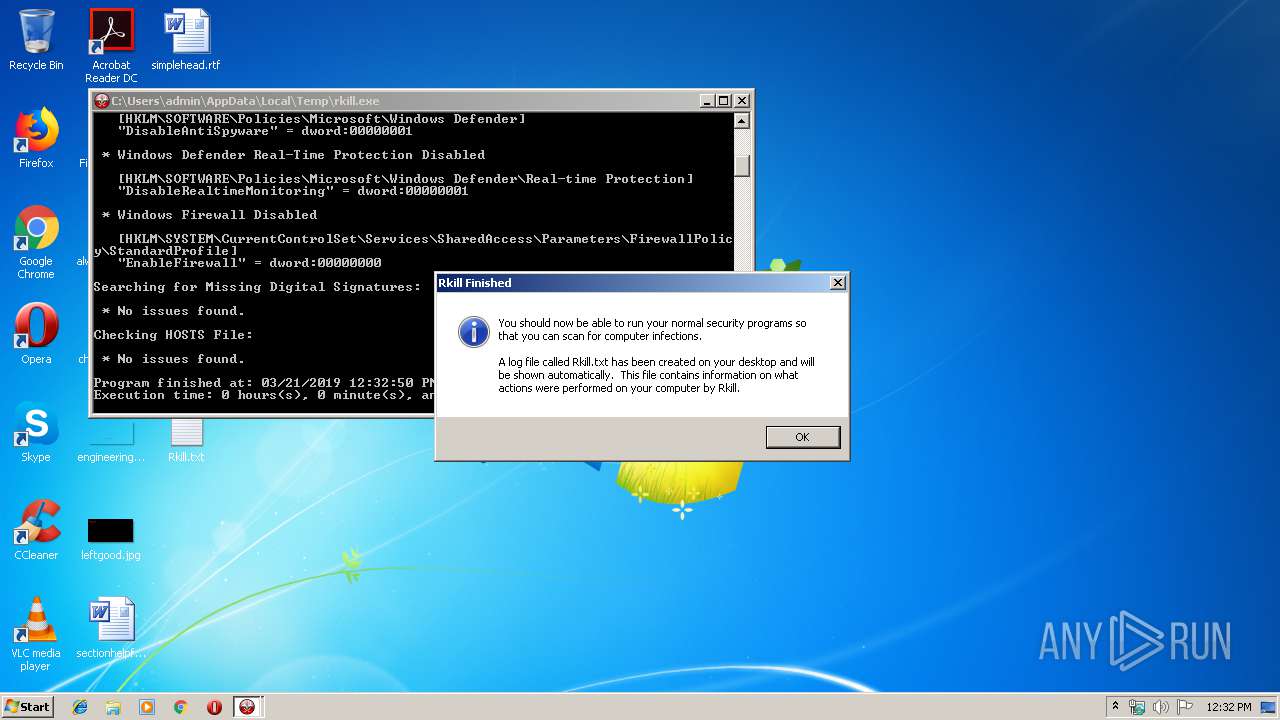Click the Show desktop monitor icon in tray
The width and height of the screenshot is (1280, 720).
click(x=1268, y=707)
